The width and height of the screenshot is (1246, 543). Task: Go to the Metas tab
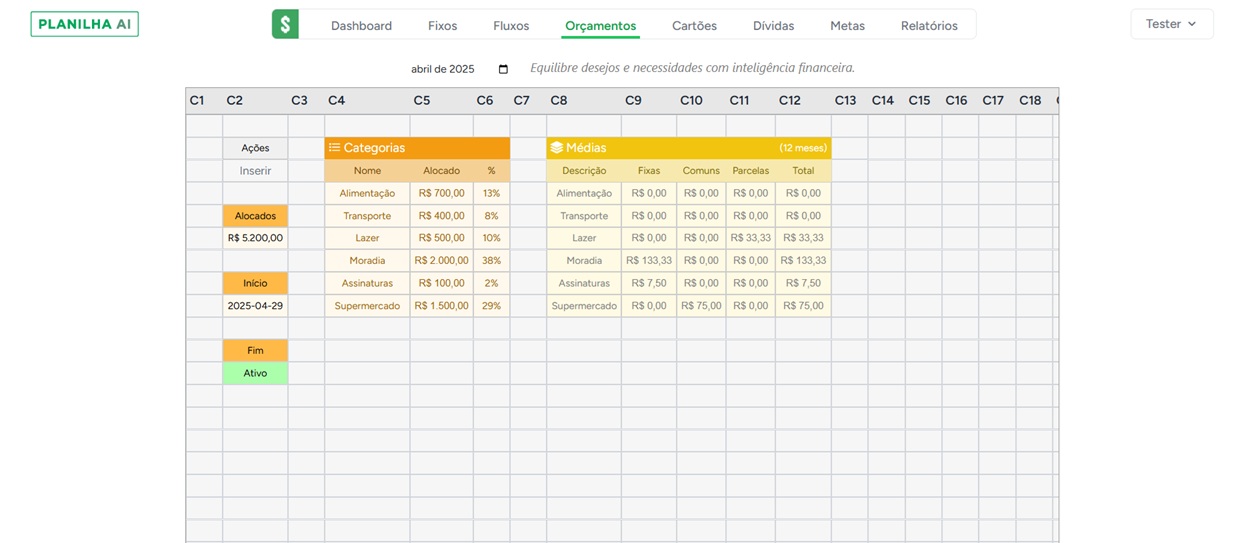click(847, 26)
